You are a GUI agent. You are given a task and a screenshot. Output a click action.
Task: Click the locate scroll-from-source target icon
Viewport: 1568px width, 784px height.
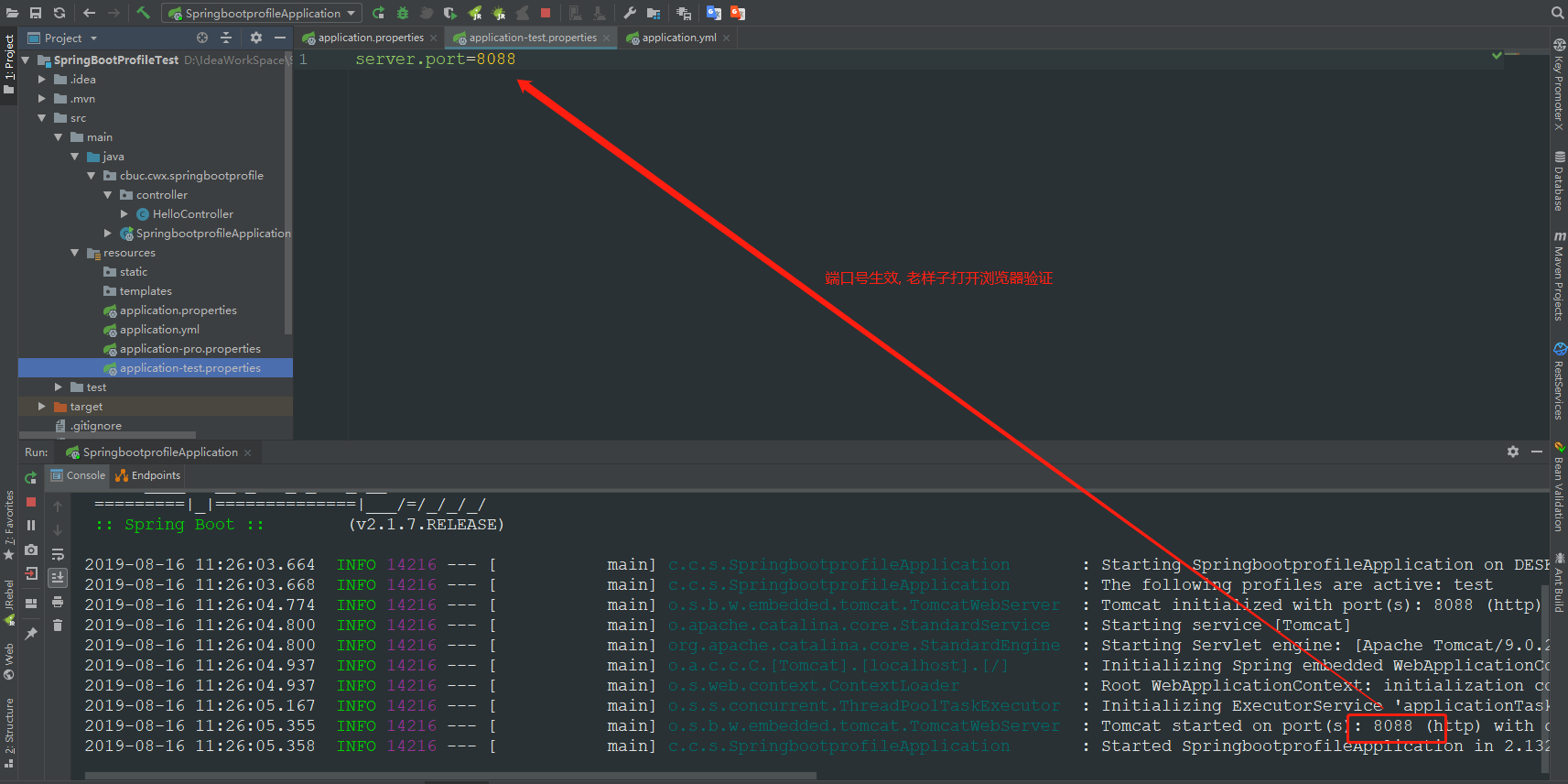[202, 38]
